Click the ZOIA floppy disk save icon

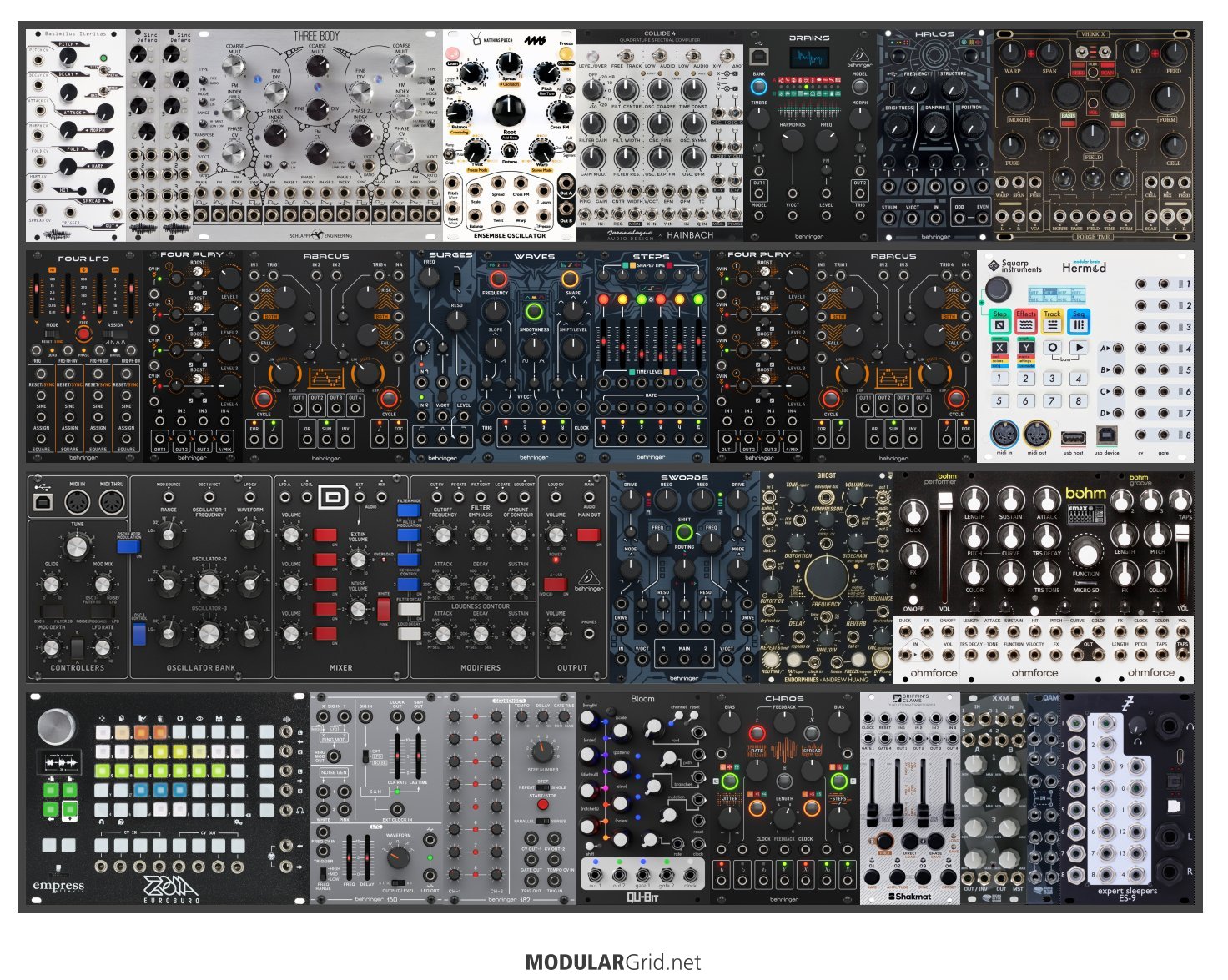(218, 718)
